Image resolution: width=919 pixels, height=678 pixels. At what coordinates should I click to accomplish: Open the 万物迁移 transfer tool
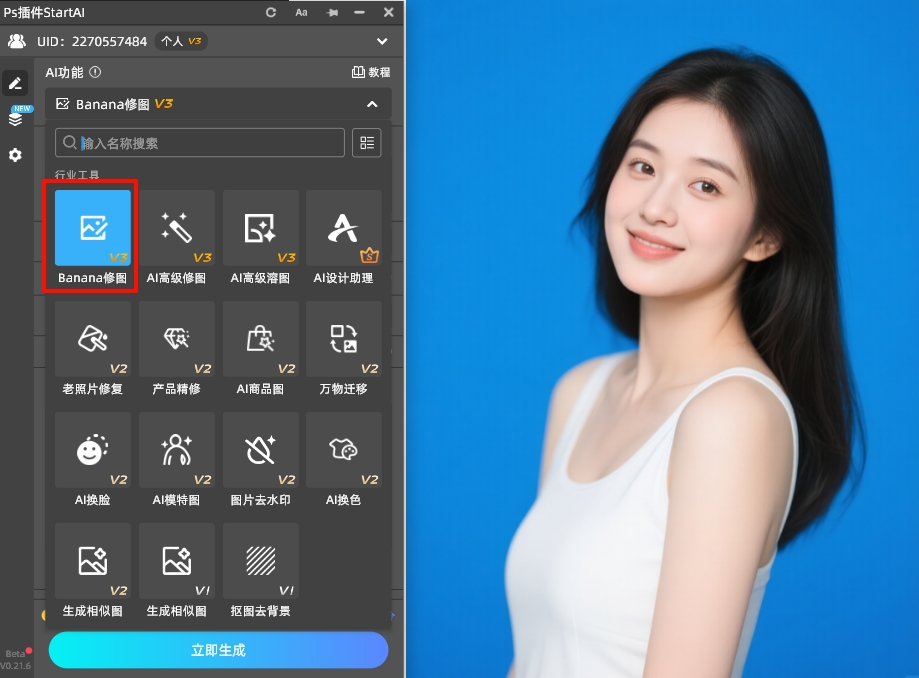point(344,338)
